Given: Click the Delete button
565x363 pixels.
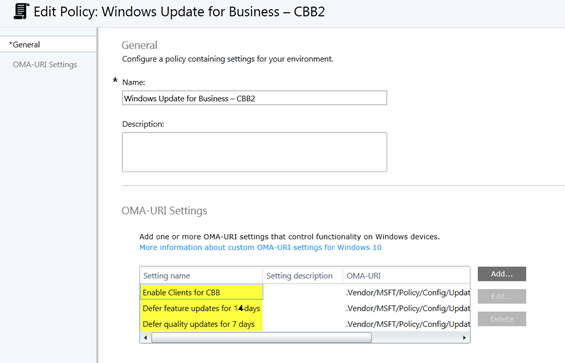Looking at the screenshot, I should (x=502, y=319).
